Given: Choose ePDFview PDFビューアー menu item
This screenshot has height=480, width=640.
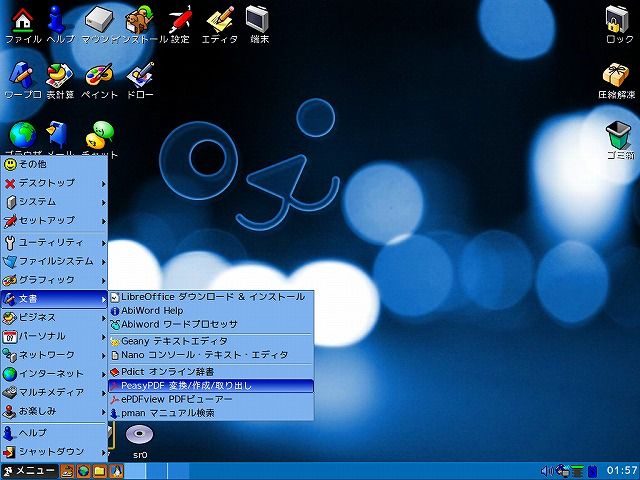Looking at the screenshot, I should coord(211,399).
